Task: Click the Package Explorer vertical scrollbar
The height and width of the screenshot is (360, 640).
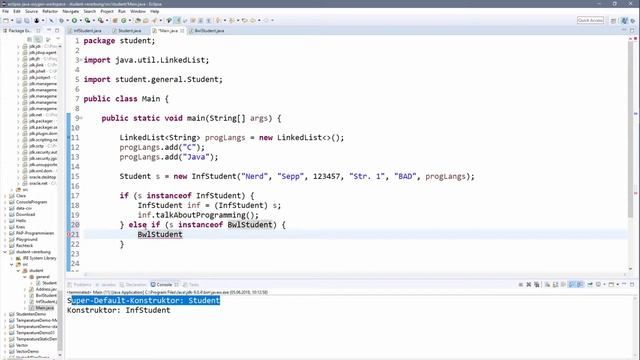Action: click(60, 320)
